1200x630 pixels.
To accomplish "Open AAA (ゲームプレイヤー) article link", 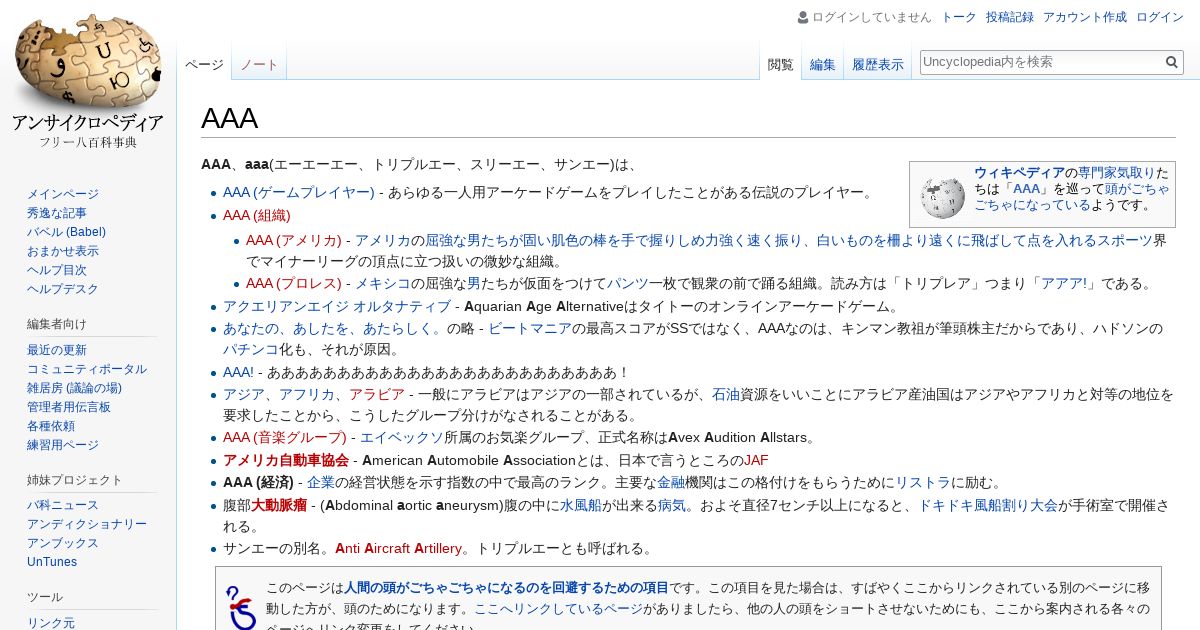I will click(298, 192).
